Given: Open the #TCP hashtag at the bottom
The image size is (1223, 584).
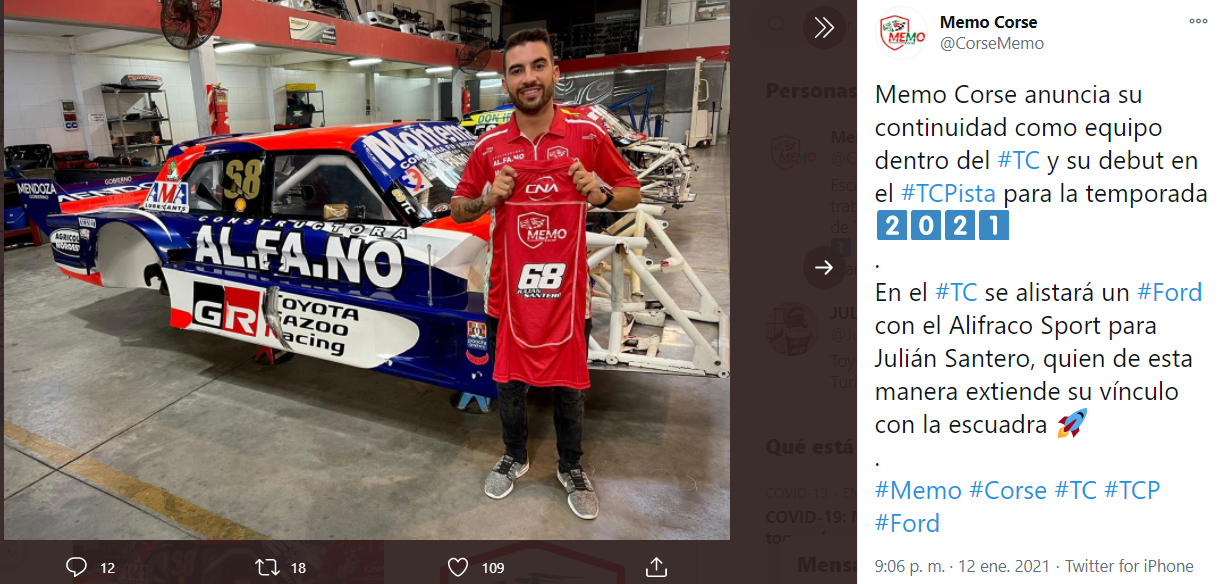Looking at the screenshot, I should click(1132, 491).
